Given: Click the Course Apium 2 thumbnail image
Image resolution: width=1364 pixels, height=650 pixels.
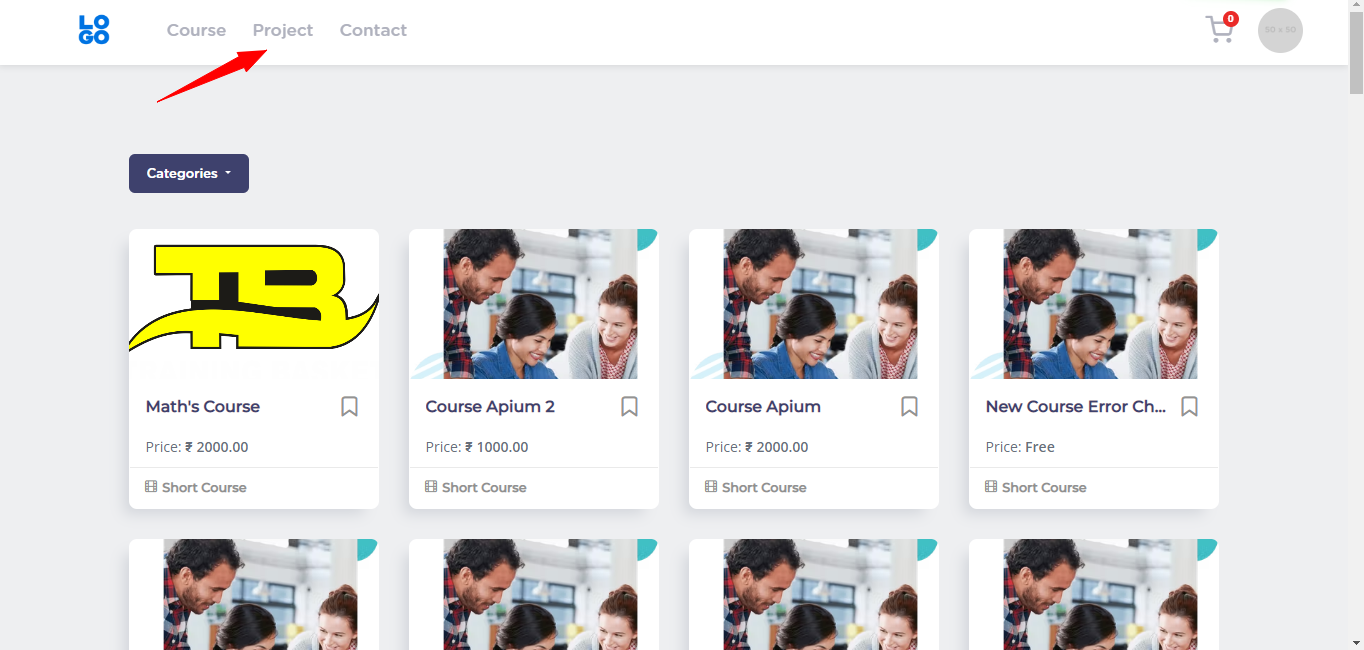Looking at the screenshot, I should pos(534,303).
